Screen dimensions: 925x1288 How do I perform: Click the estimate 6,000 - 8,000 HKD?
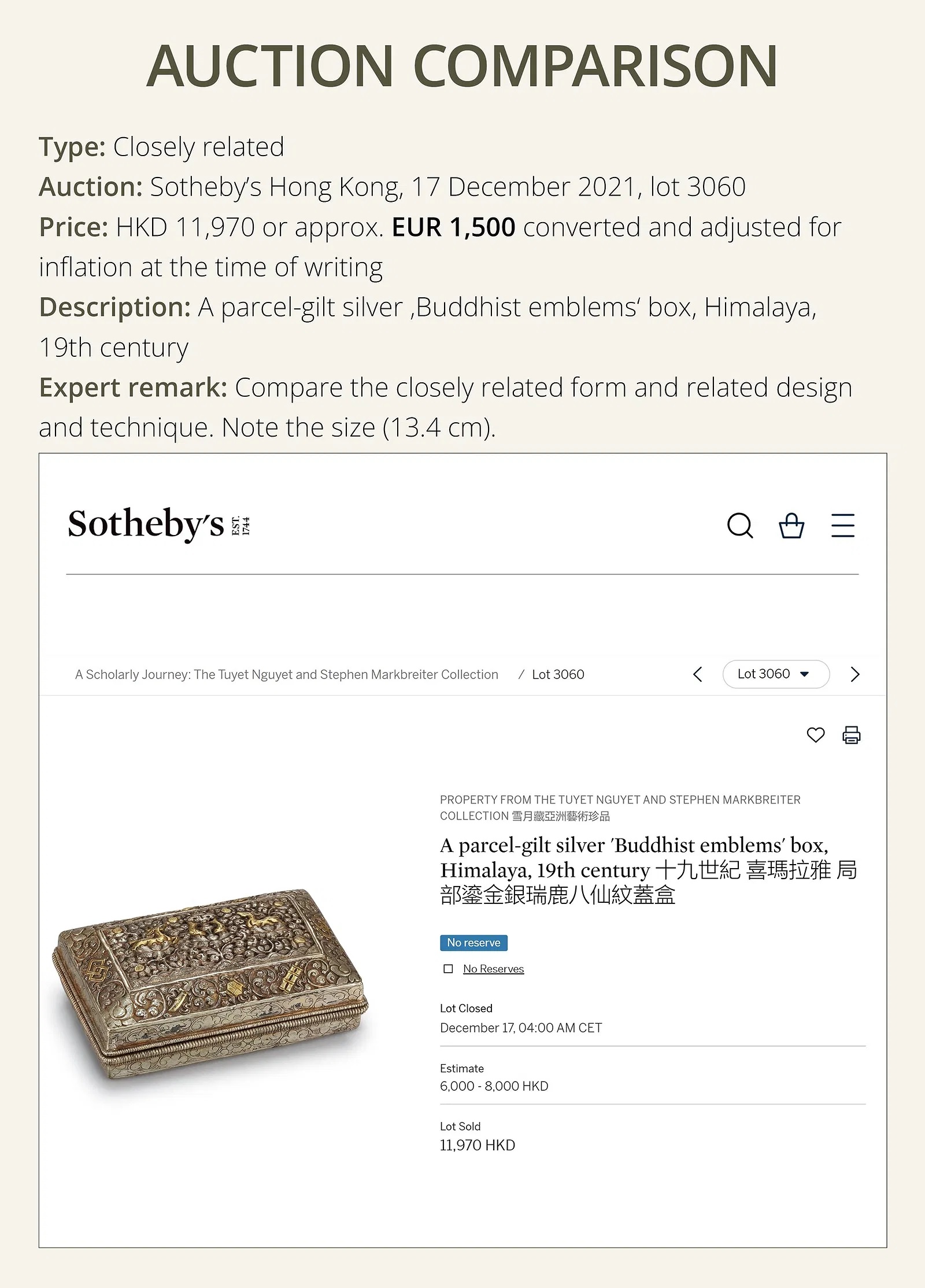(x=494, y=1086)
